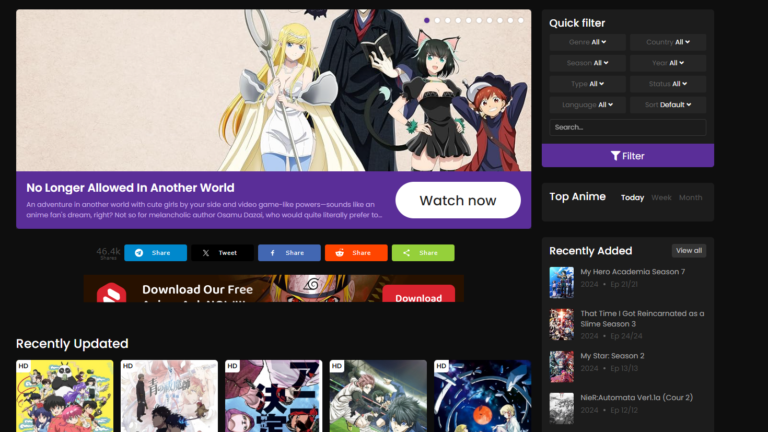
Task: Expand the Sort Default dropdown
Action: [667, 105]
